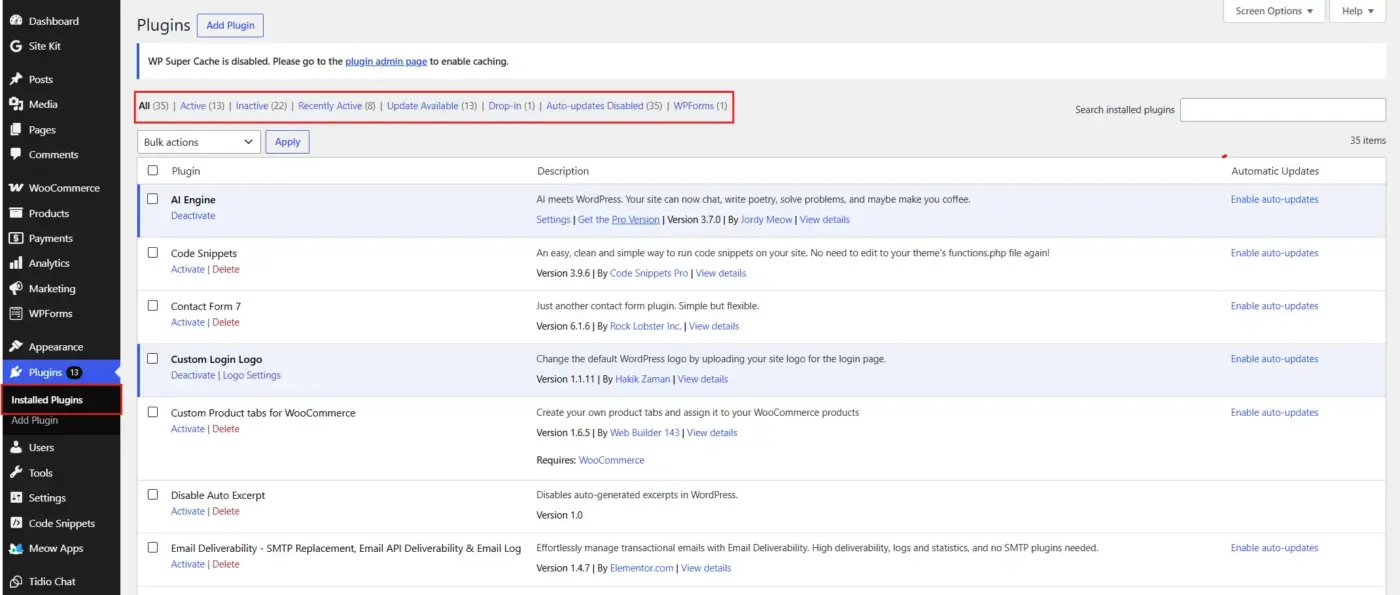
Task: Get the AI Engine Pro Version link
Action: (x=619, y=220)
